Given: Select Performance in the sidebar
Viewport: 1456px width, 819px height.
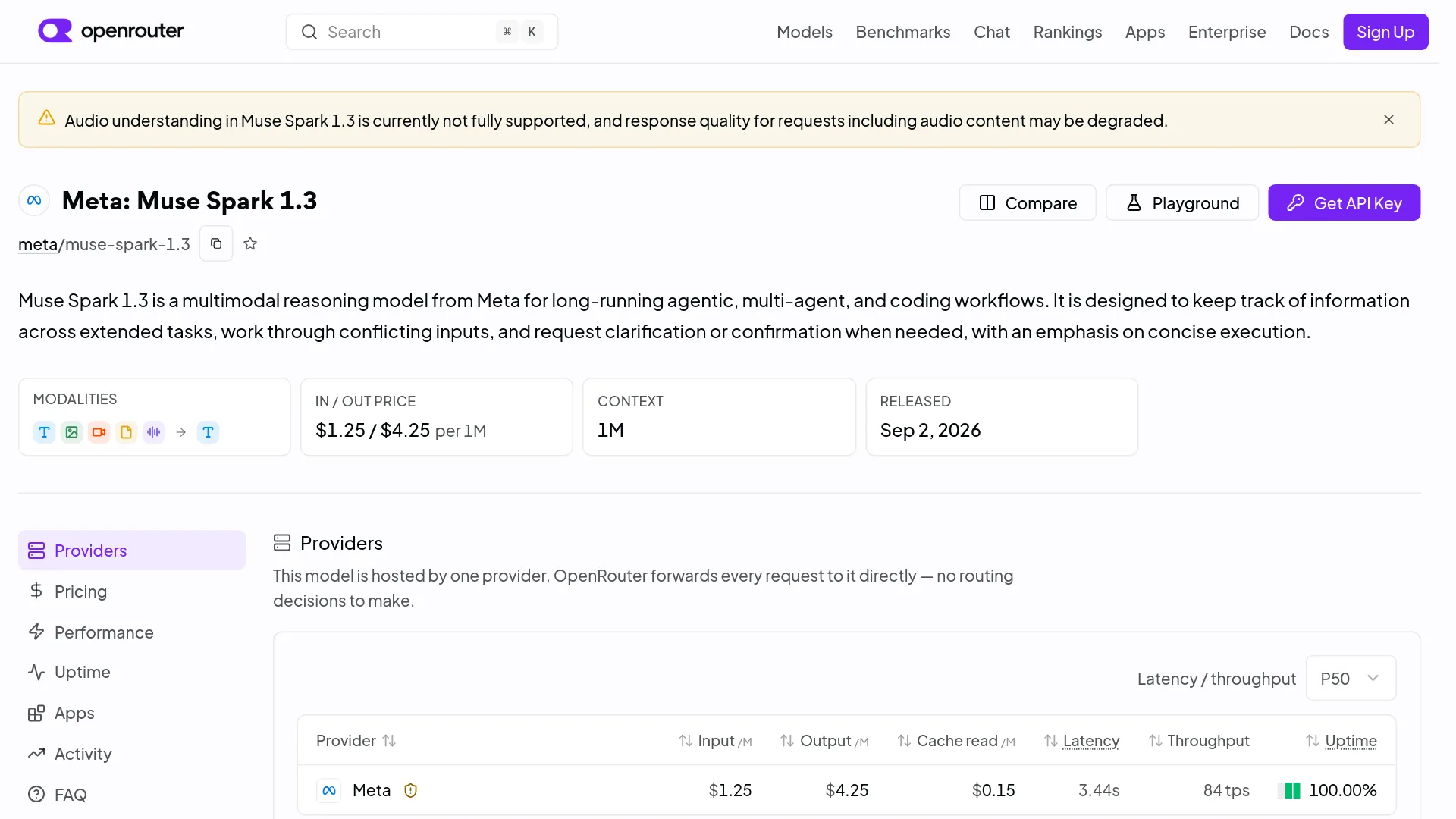Looking at the screenshot, I should pyautogui.click(x=132, y=632).
